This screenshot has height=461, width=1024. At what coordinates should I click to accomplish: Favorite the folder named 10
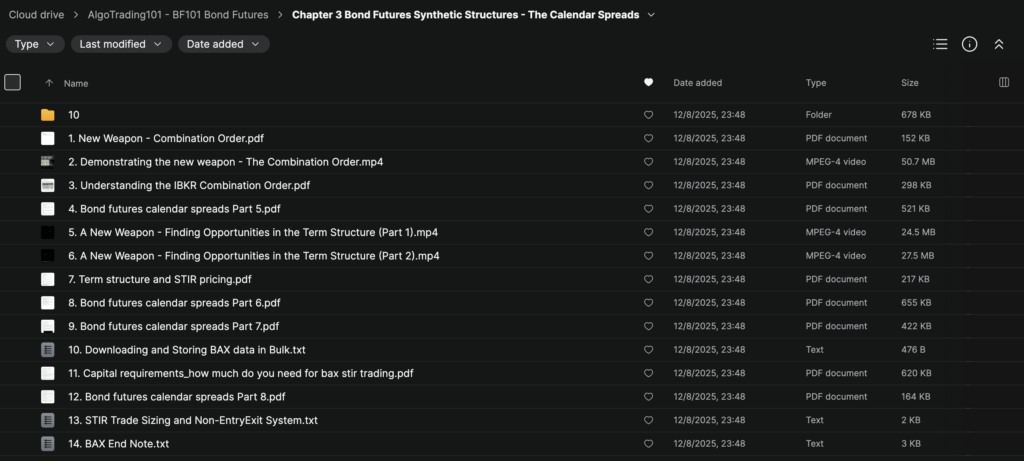(x=648, y=115)
